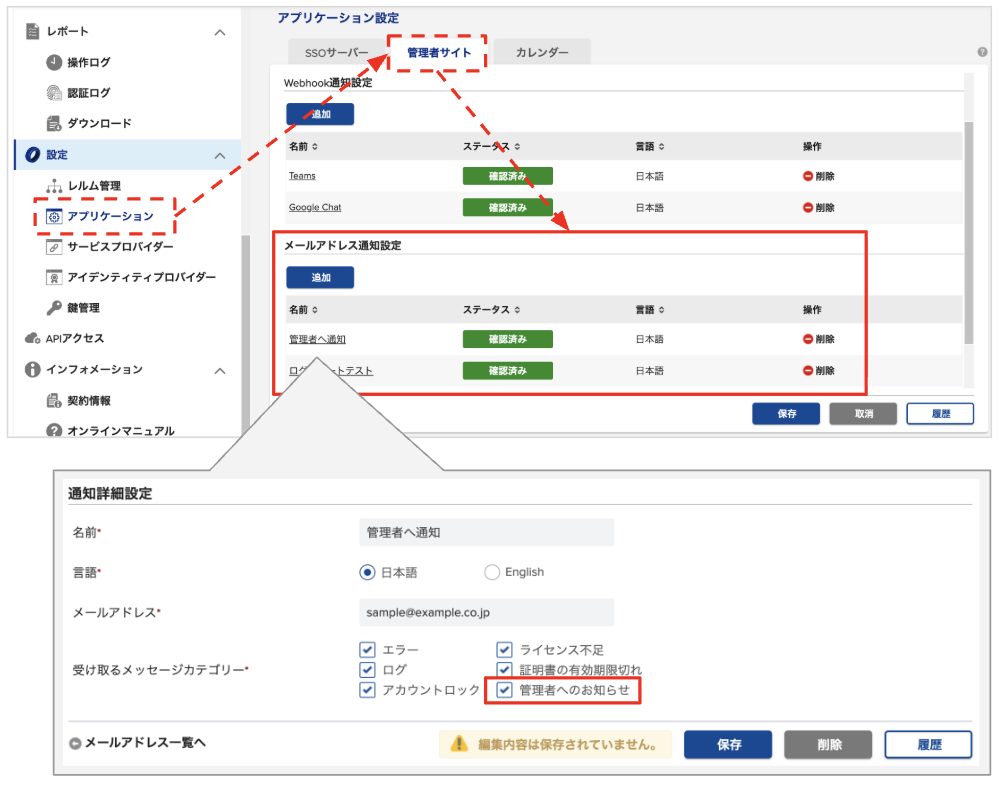Toggle the アカウントロック checkbox
Image resolution: width=1002 pixels, height=786 pixels.
tap(367, 690)
